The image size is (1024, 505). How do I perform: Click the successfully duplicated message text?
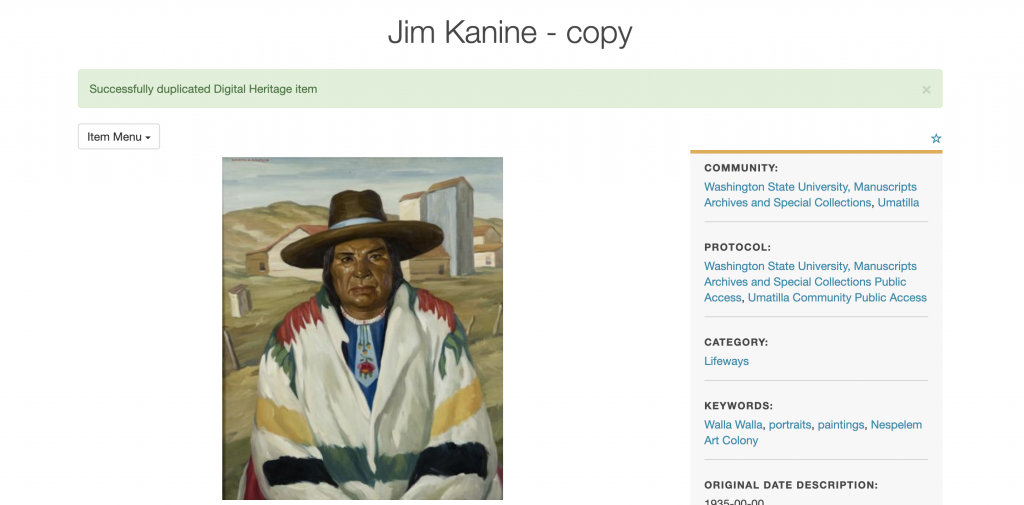pyautogui.click(x=203, y=89)
